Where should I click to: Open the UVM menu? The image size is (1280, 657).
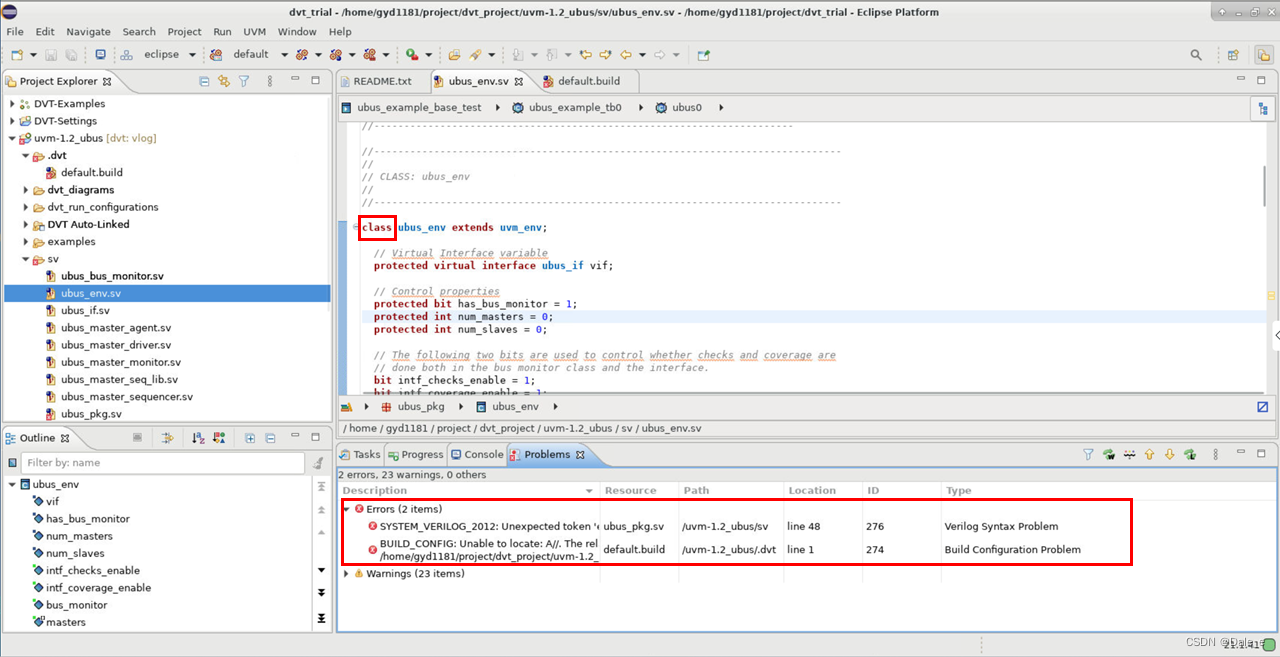pos(254,32)
